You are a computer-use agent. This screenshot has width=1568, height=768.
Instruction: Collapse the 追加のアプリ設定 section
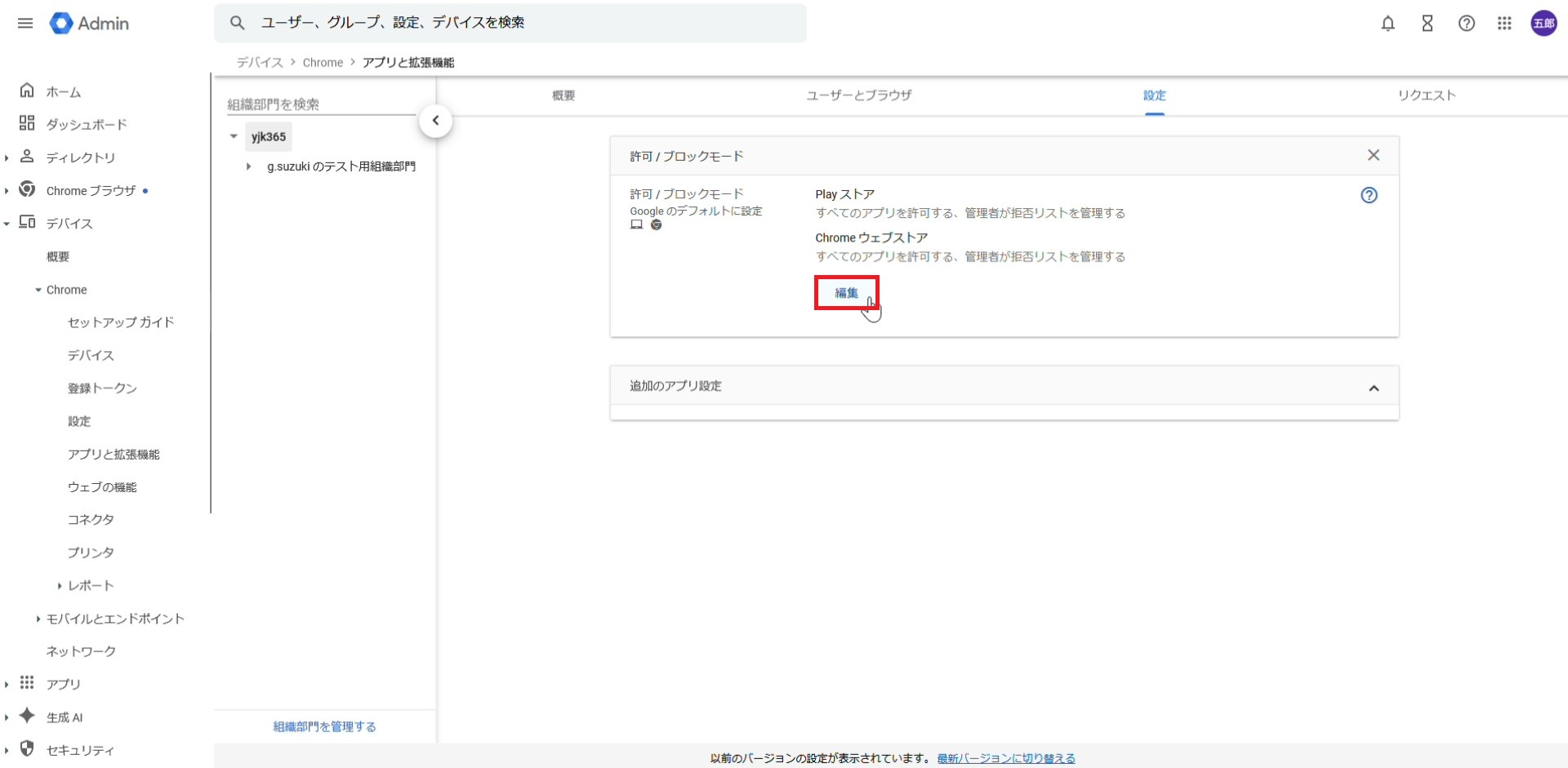(1373, 388)
